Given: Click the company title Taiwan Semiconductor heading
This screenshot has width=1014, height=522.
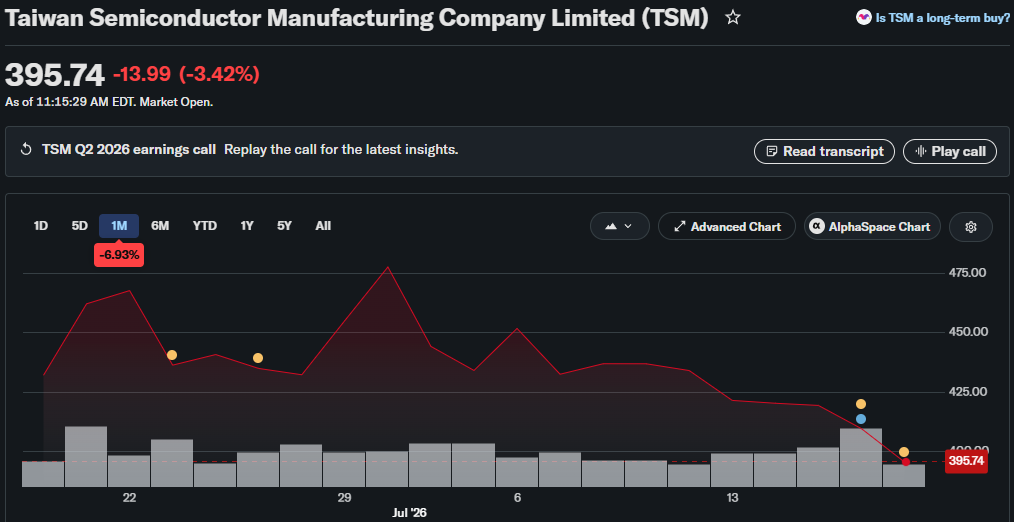Looking at the screenshot, I should [x=356, y=18].
